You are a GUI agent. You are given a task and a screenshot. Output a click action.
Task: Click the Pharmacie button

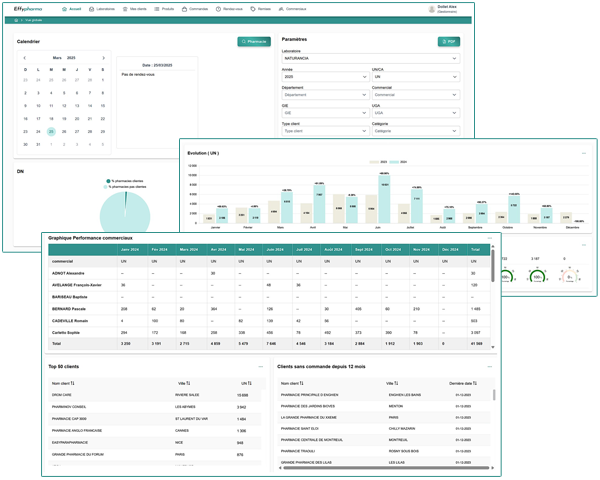(254, 41)
